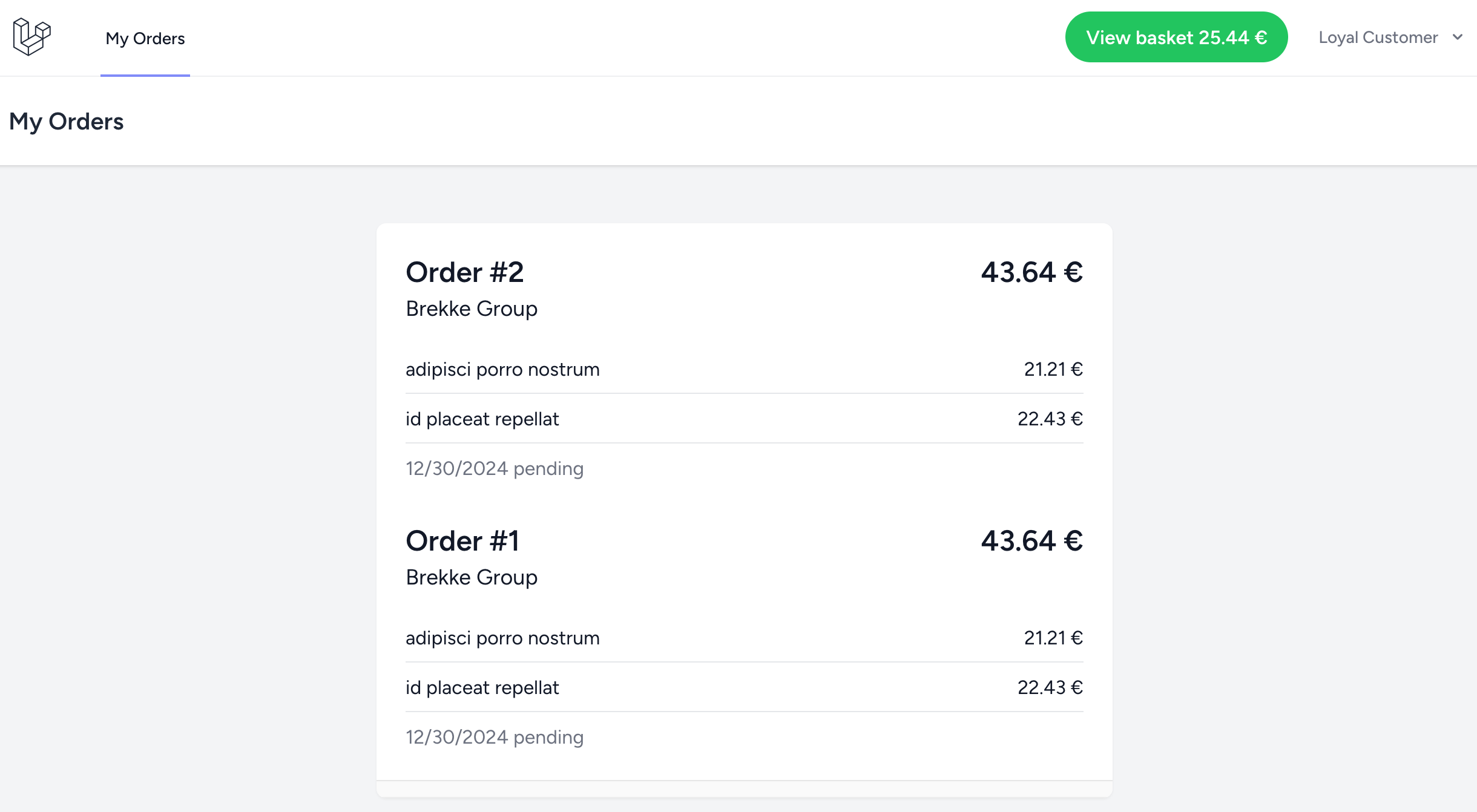Click the Order #2 total of 43.64 €
Screen dimensions: 1477x812
[x=1031, y=272]
